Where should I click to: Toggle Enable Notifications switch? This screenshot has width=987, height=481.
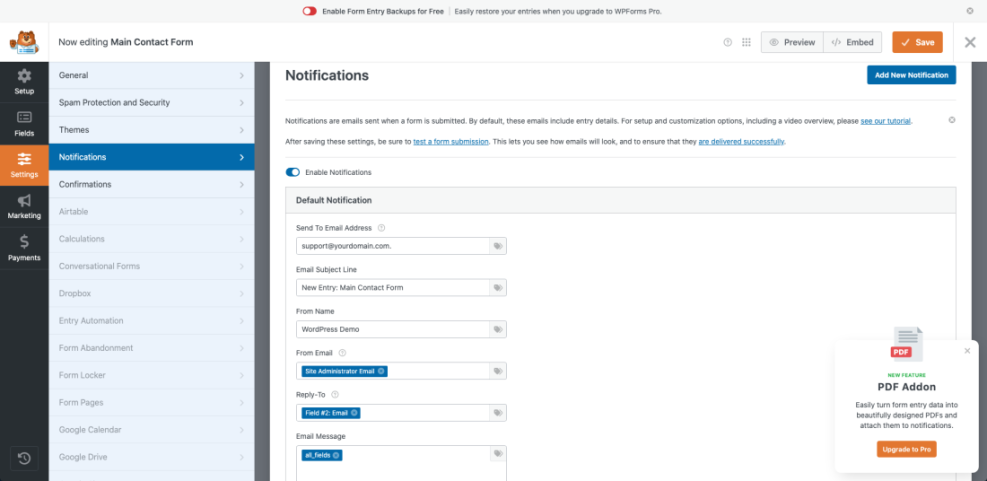(293, 172)
